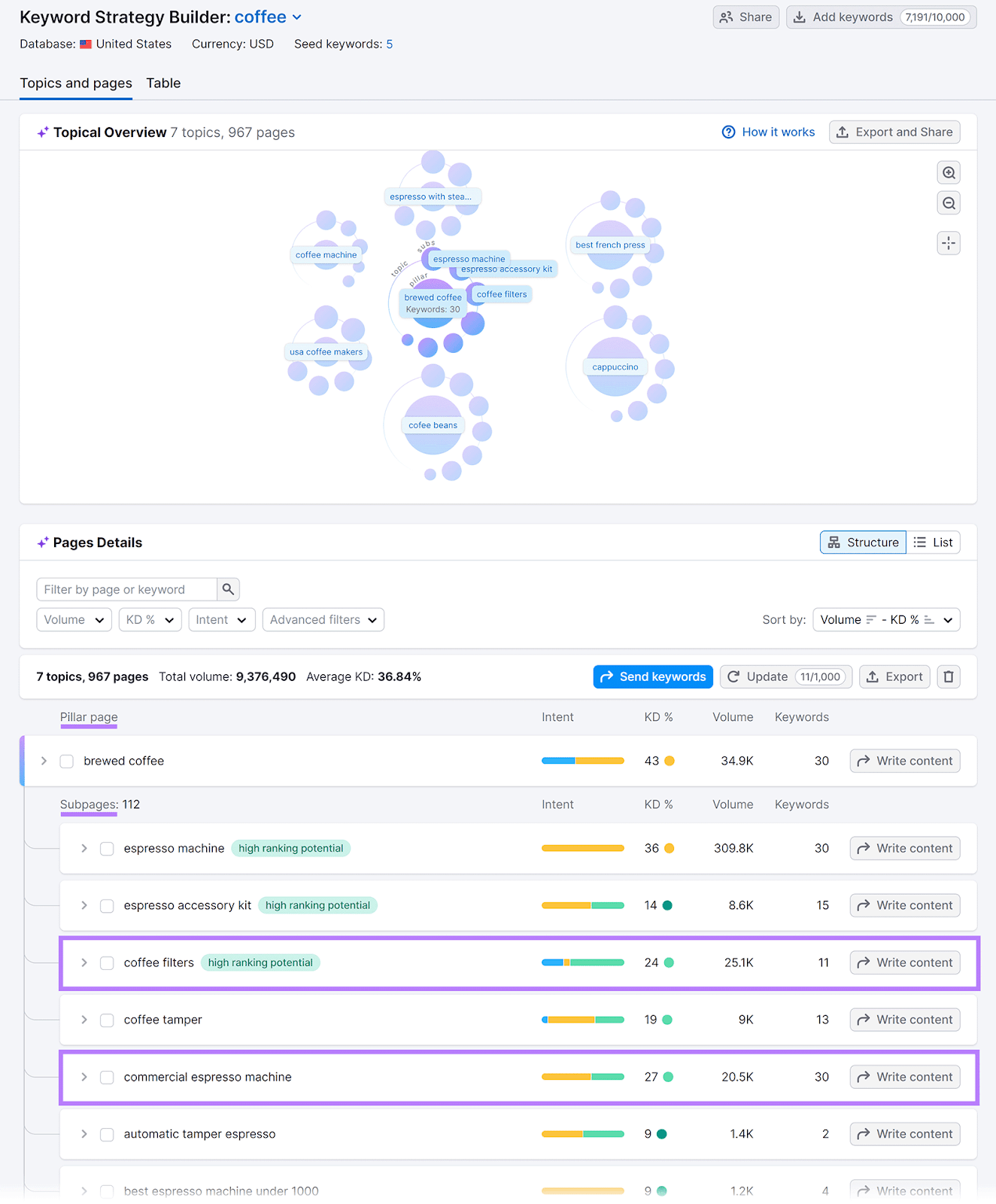Screen dimensions: 996x1204
Task: Click the cappuccino topic bubble
Action: (615, 367)
